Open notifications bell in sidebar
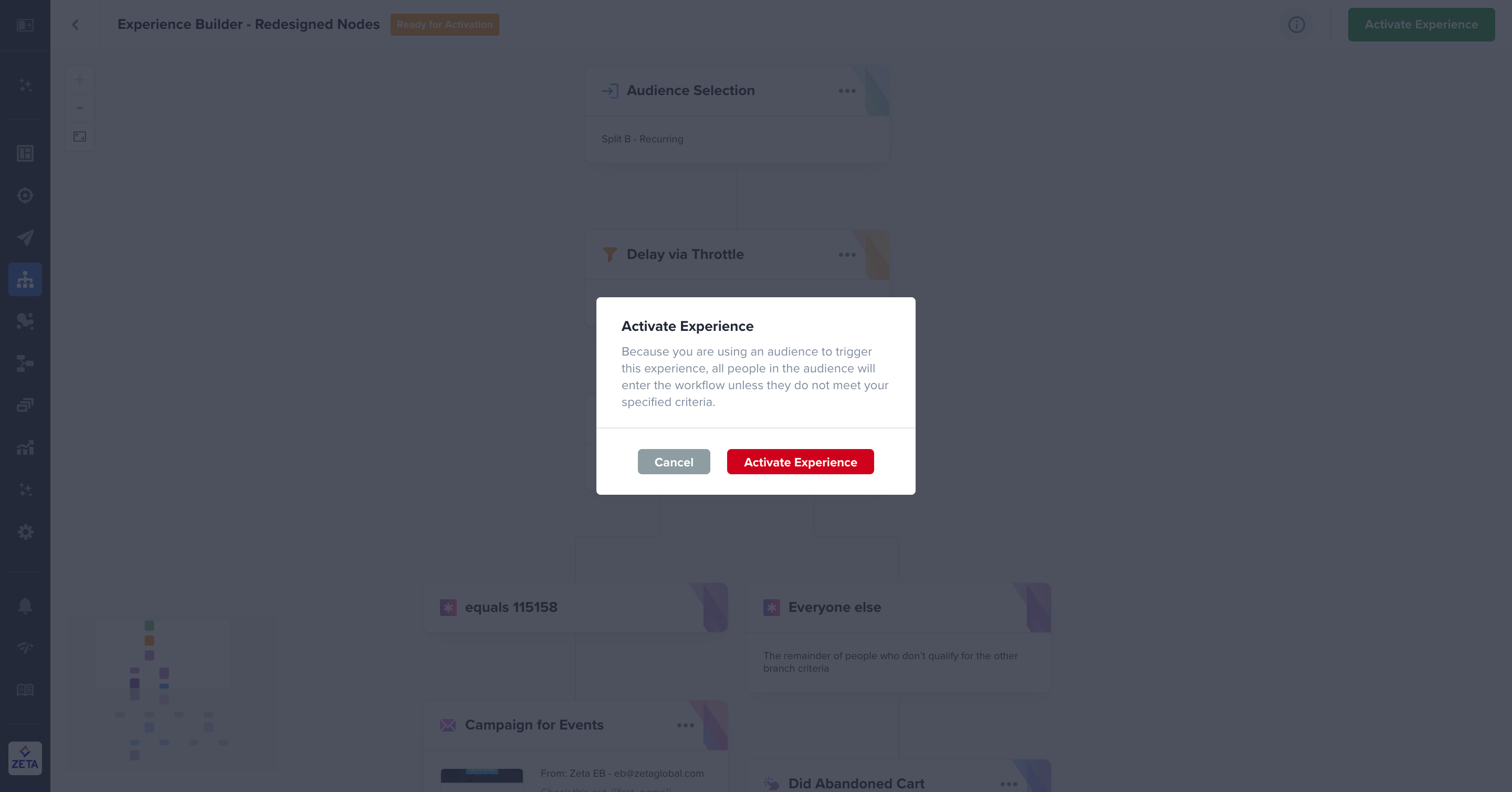Screen dimensions: 1512x792 tap(25, 606)
